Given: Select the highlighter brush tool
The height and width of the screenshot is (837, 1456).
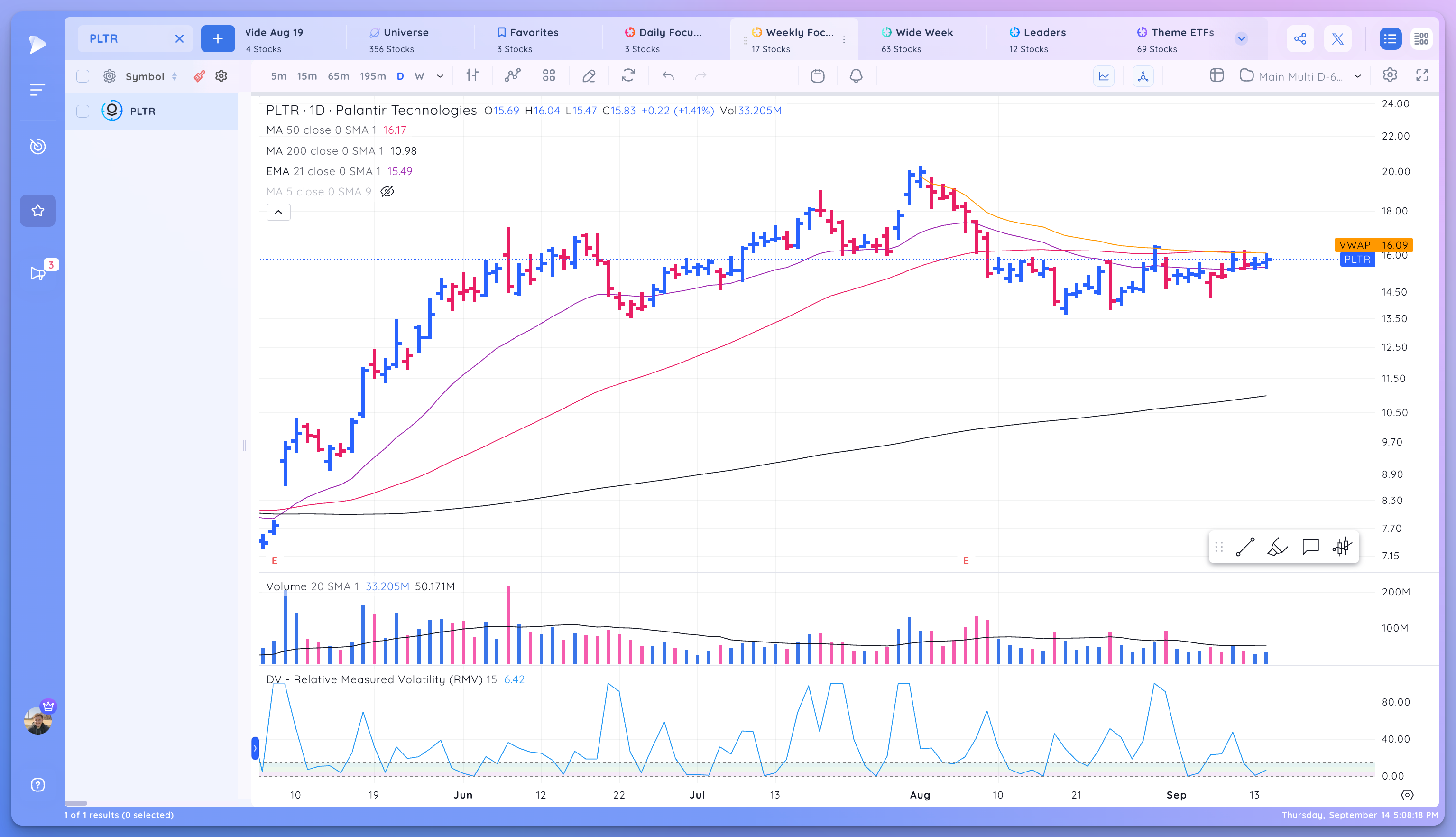Looking at the screenshot, I should (1277, 547).
